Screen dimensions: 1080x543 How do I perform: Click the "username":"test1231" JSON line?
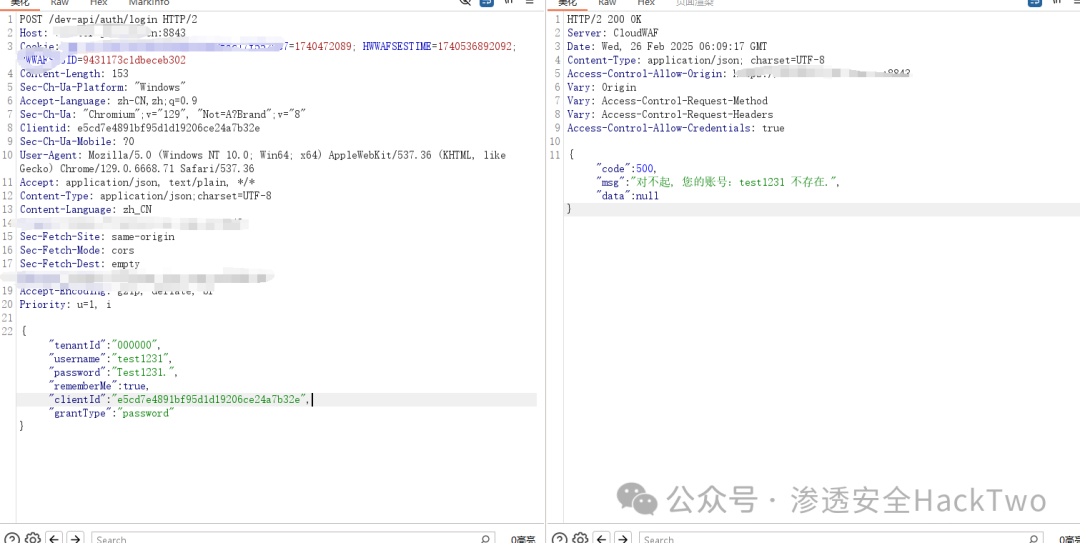[x=110, y=358]
